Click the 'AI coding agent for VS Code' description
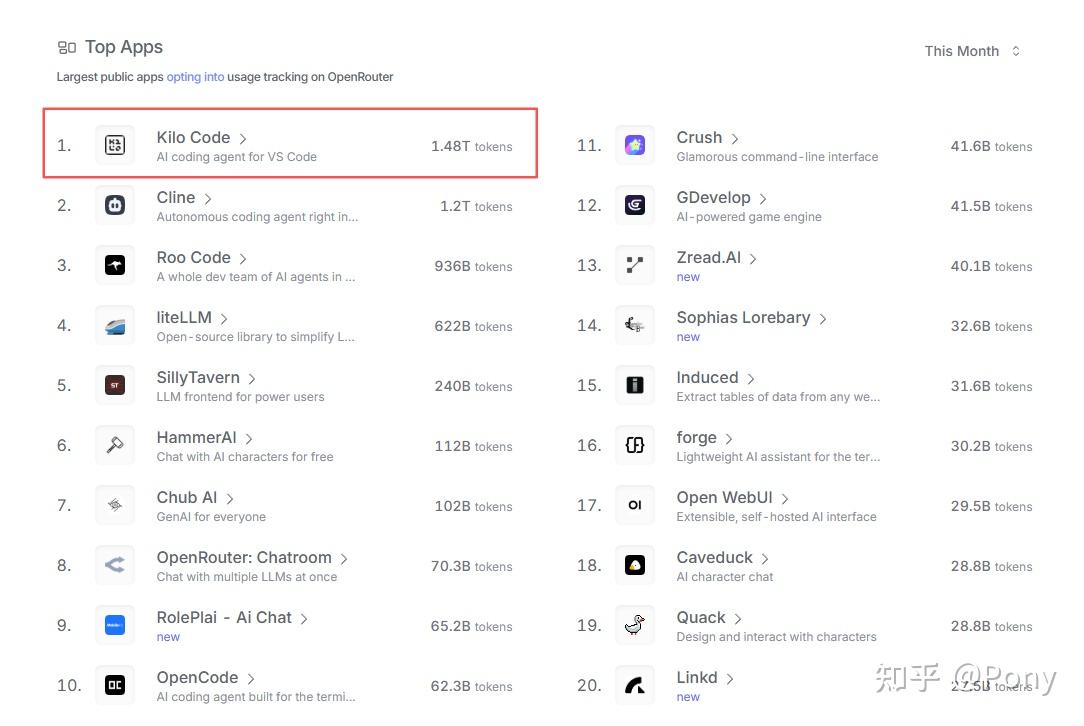This screenshot has width=1084, height=726. 236,157
